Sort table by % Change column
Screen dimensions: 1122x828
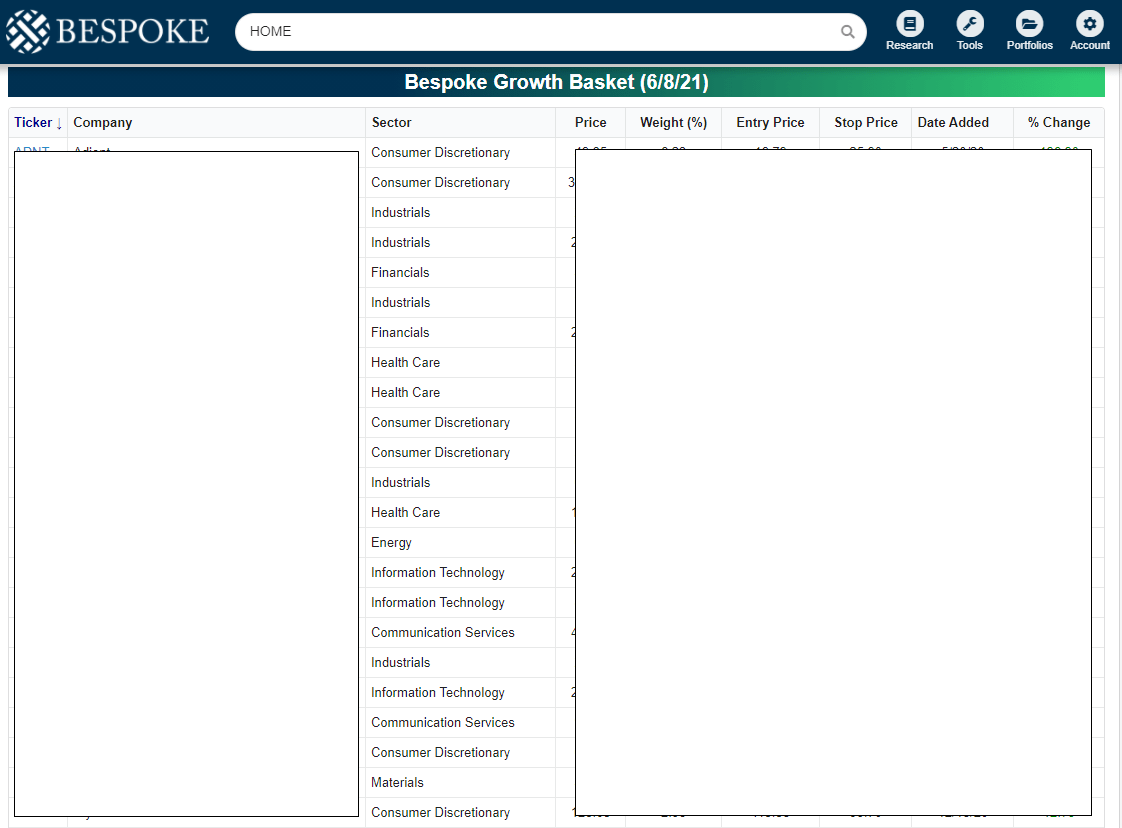coord(1058,122)
